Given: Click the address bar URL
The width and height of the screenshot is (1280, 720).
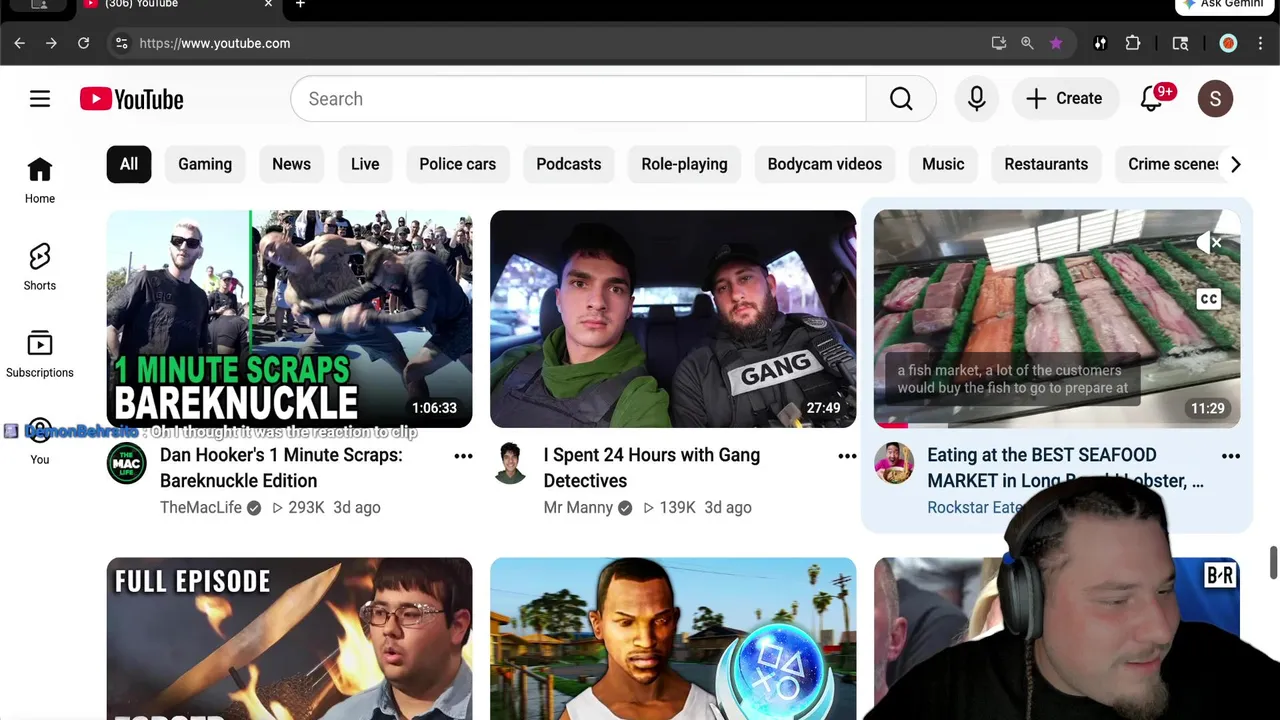Looking at the screenshot, I should [x=215, y=43].
